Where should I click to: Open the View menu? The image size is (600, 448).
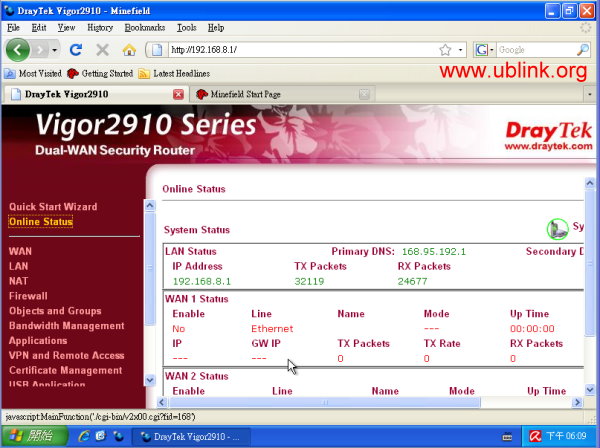tap(66, 28)
